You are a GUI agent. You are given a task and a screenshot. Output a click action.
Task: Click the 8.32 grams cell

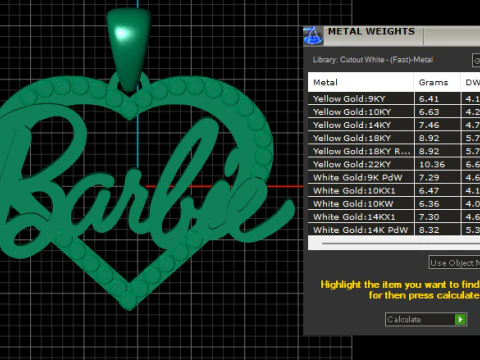(437, 230)
